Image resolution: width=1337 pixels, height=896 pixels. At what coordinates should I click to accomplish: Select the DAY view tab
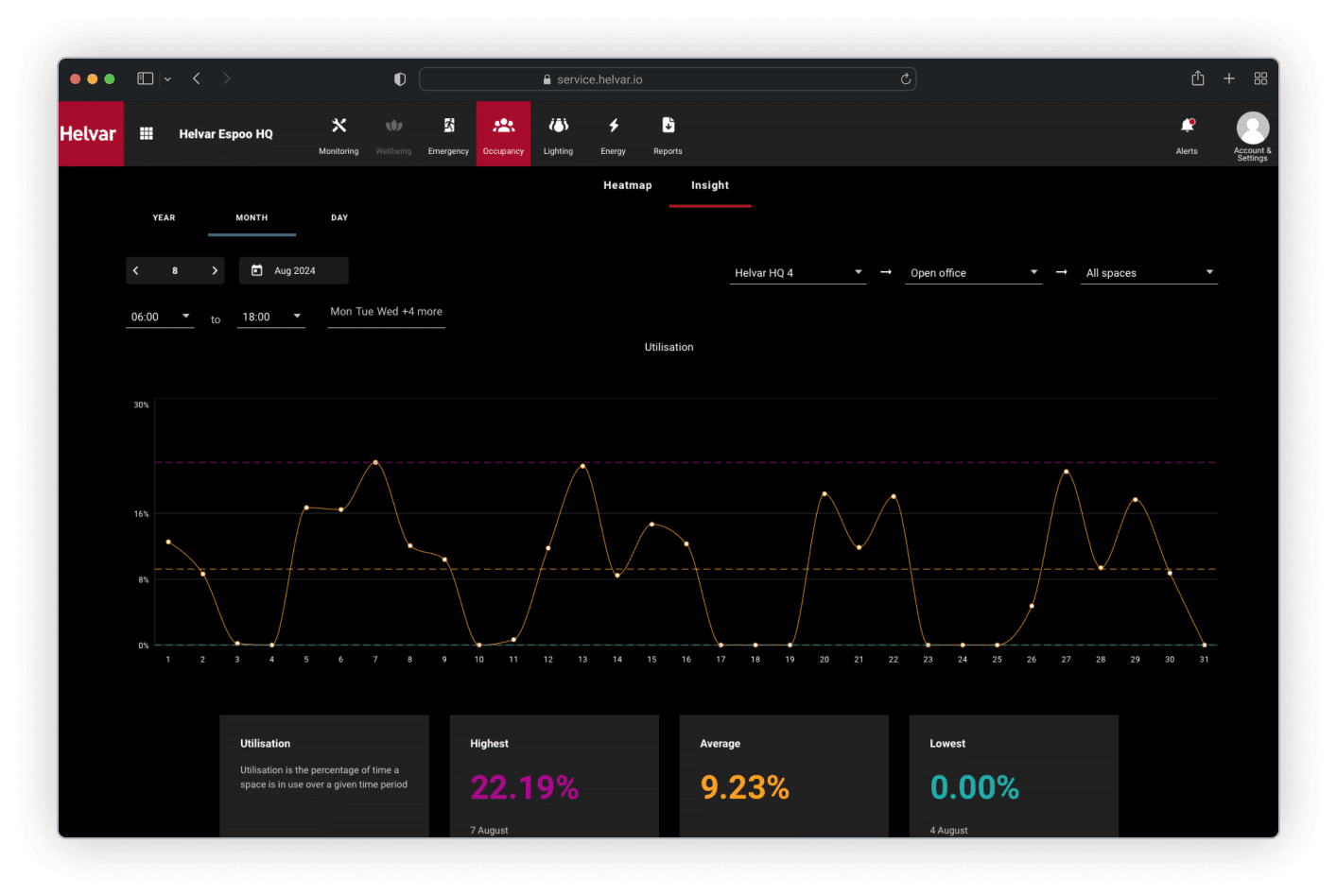[x=339, y=218]
